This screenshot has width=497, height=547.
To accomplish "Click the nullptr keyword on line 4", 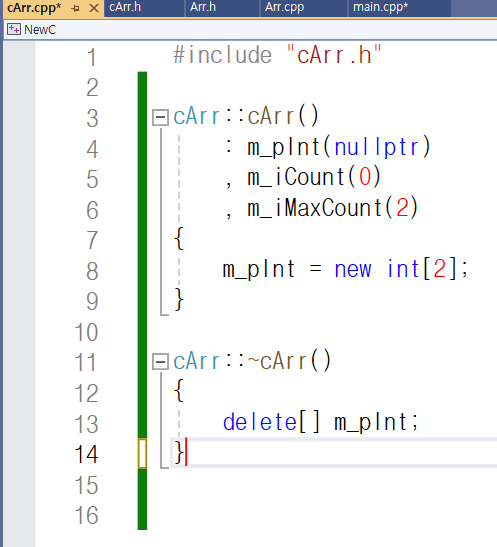I will point(377,147).
